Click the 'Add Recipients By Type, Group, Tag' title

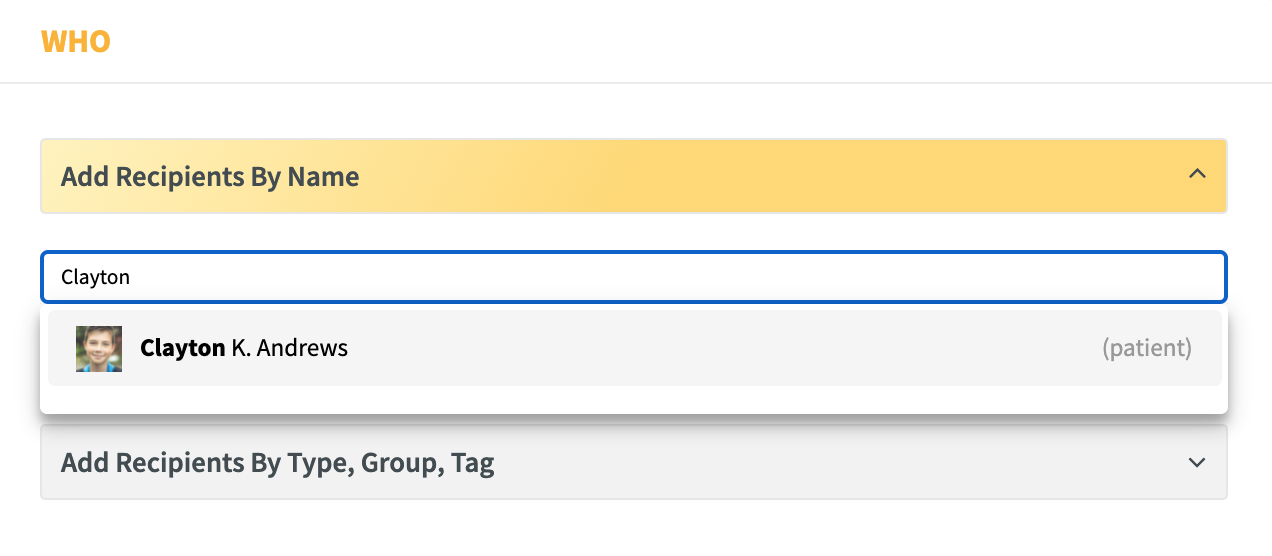(x=278, y=463)
